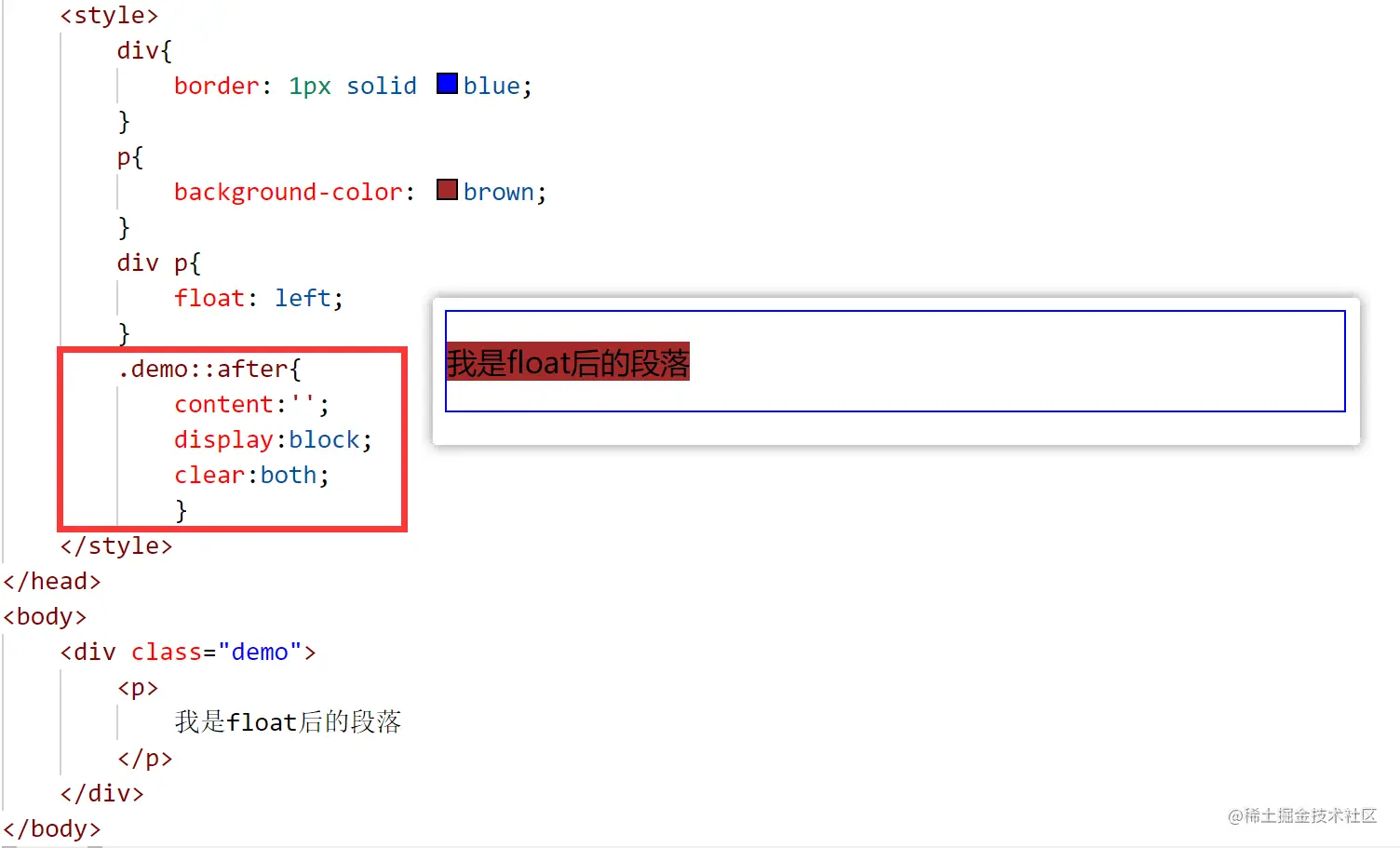Click the 'background-color' property
1400x848 pixels.
point(288,192)
